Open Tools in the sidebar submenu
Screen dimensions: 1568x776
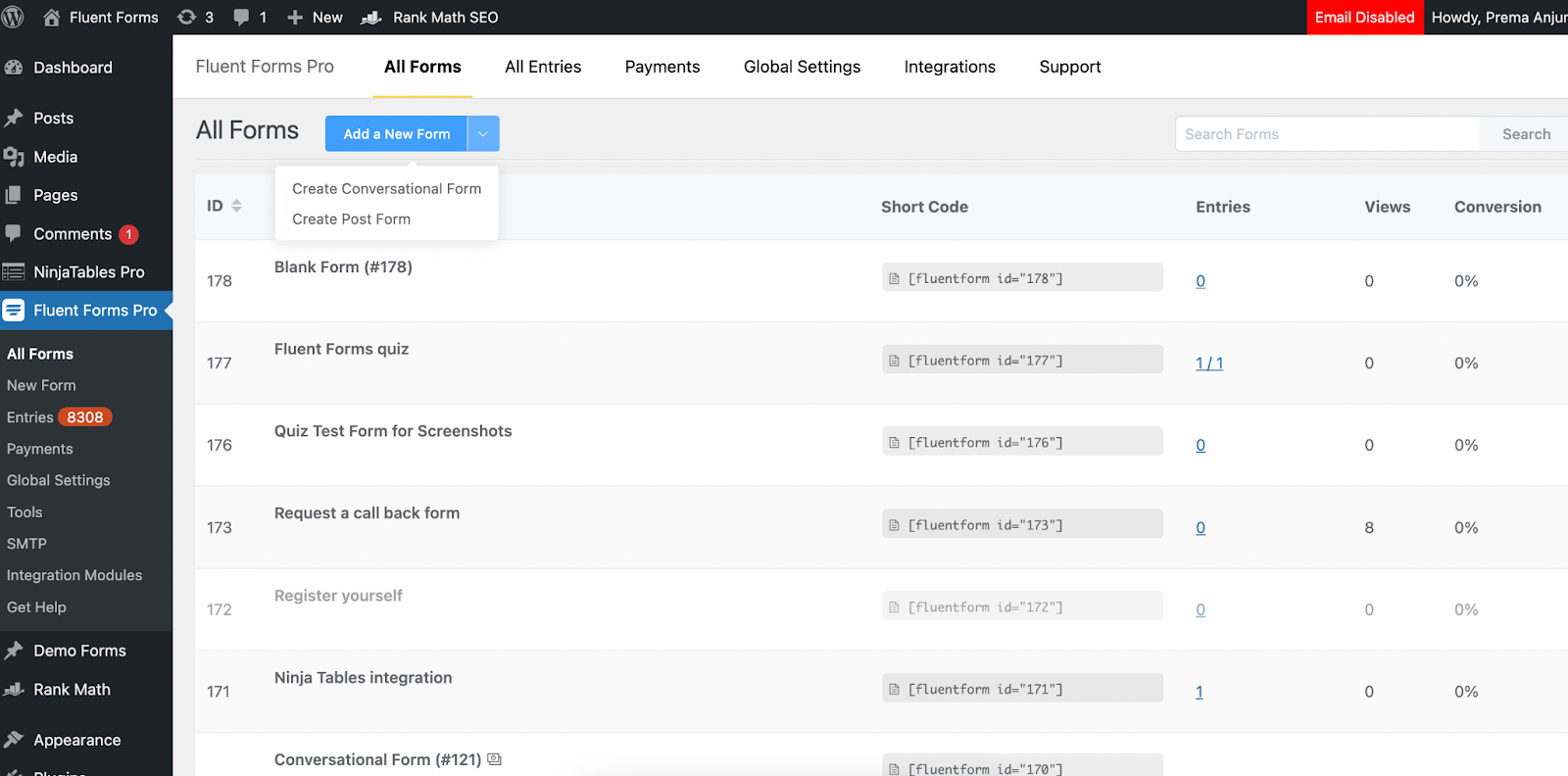(x=24, y=512)
